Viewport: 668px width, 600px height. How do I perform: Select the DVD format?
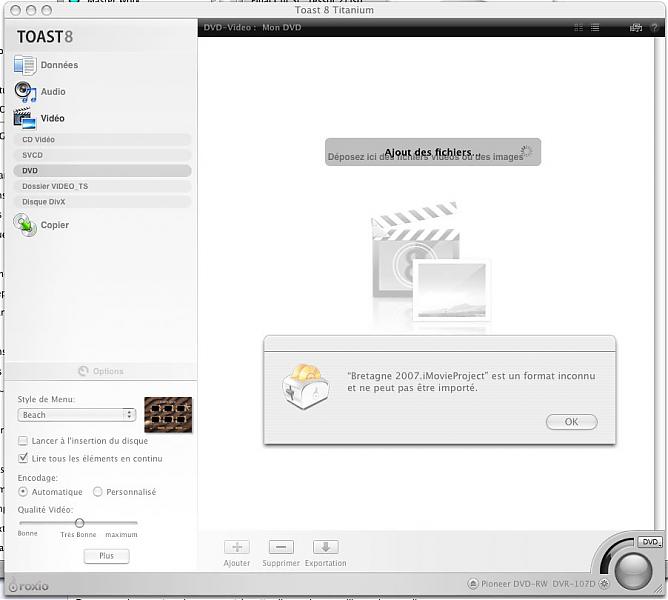coord(102,170)
